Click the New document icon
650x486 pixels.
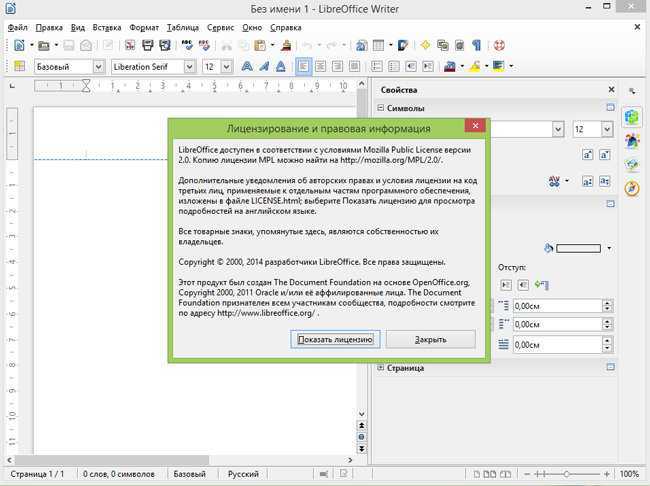(x=19, y=45)
